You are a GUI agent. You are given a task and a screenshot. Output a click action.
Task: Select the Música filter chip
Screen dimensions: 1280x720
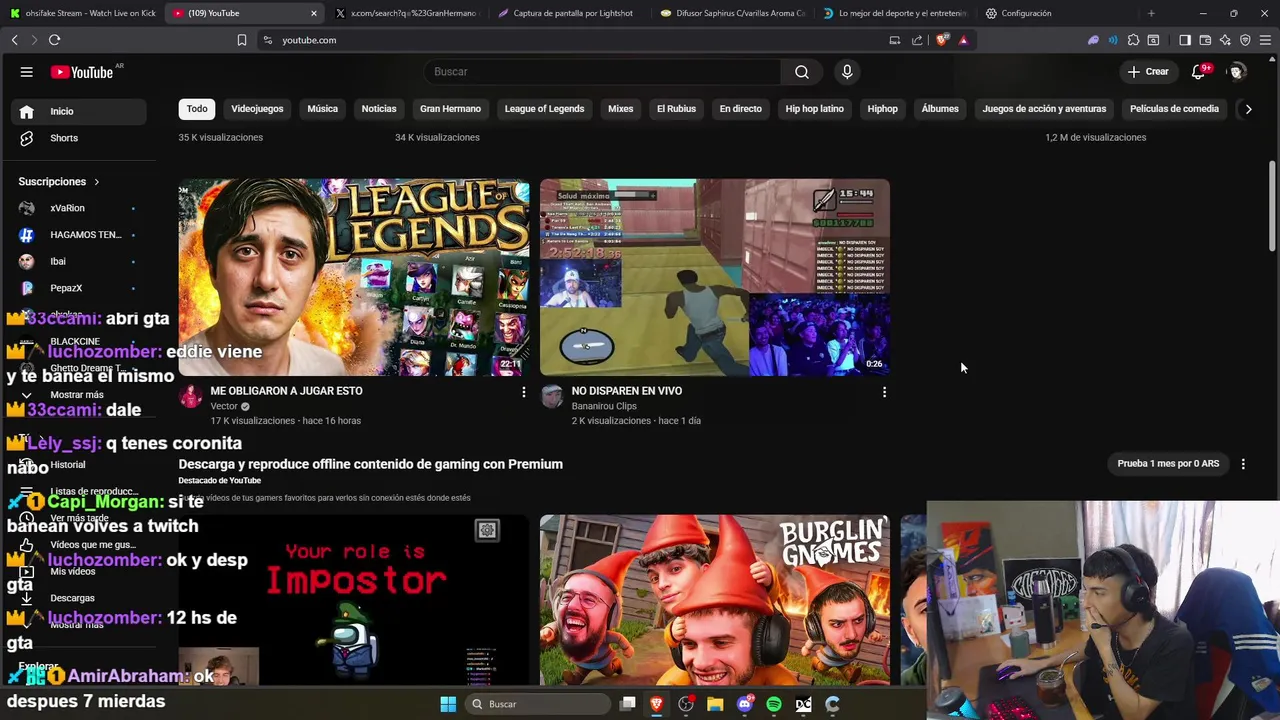coord(322,109)
